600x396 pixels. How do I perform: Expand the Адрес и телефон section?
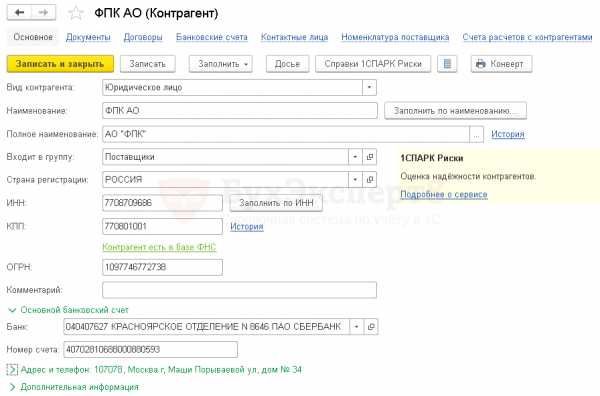pyautogui.click(x=12, y=370)
